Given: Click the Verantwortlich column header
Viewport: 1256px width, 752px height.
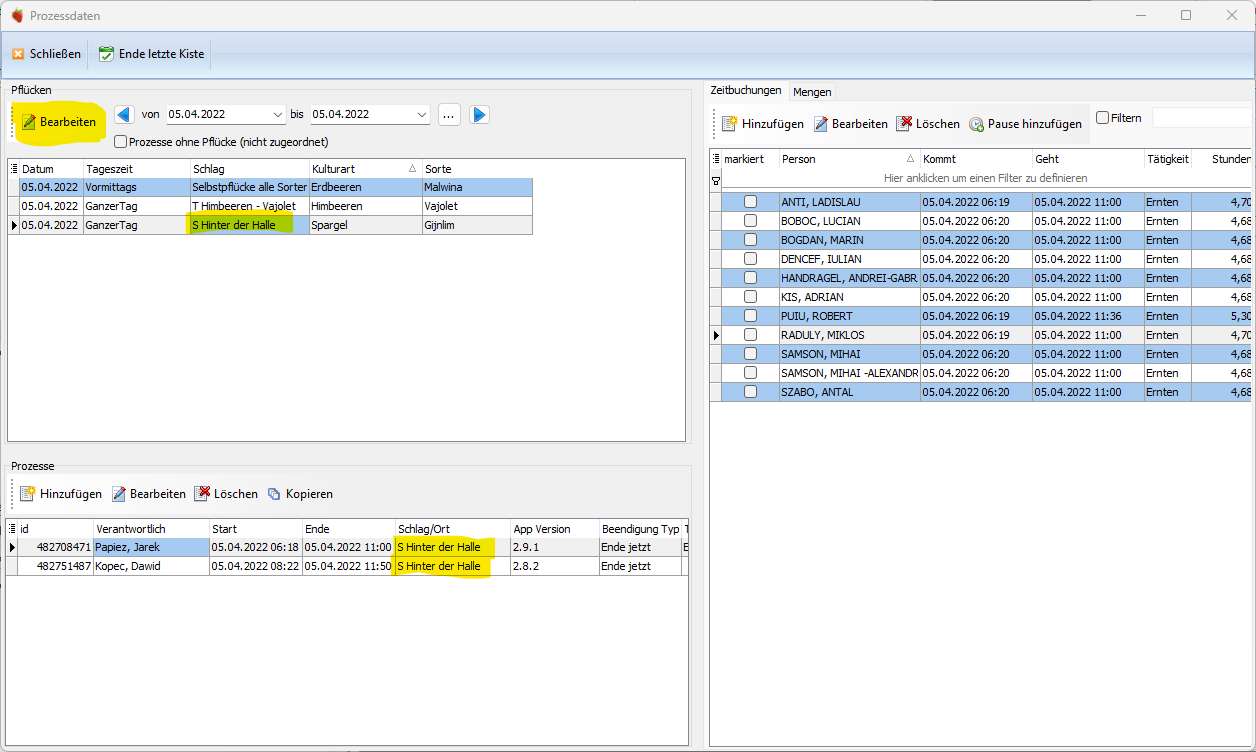Looking at the screenshot, I should (x=151, y=529).
